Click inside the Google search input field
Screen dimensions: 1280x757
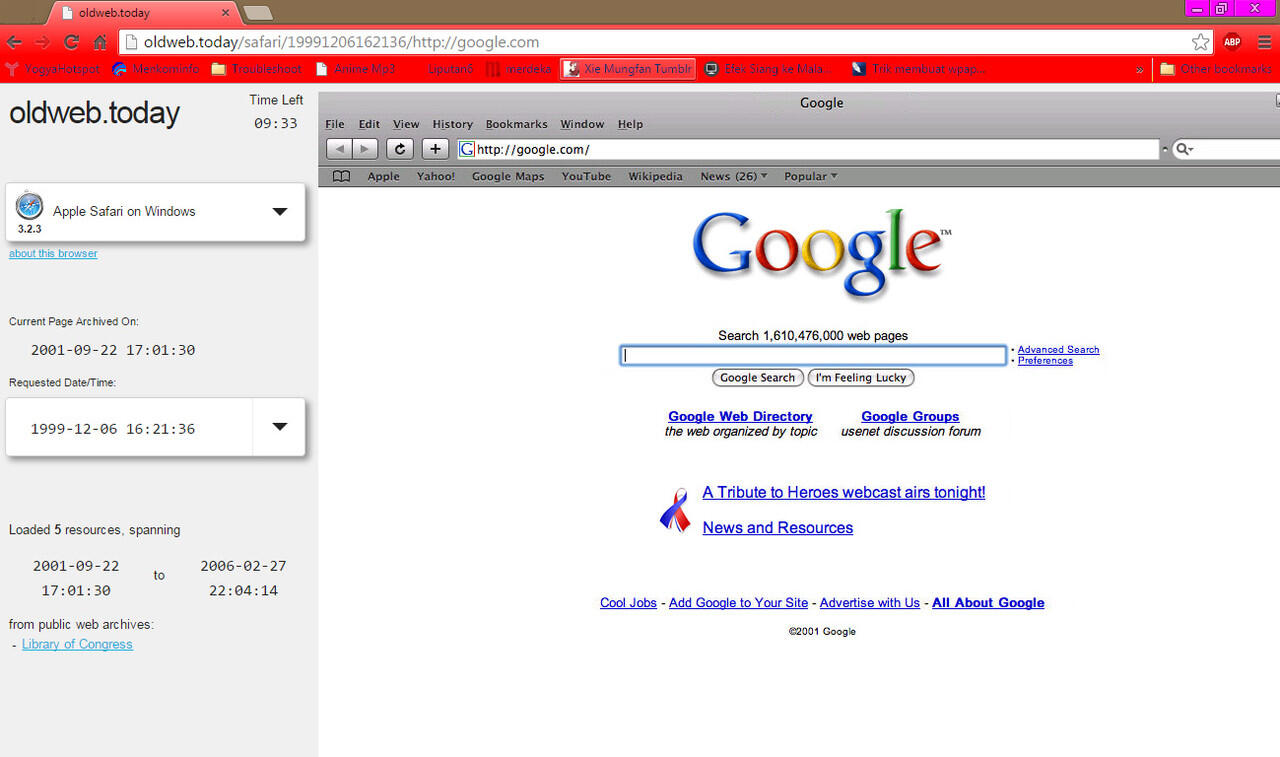tap(812, 355)
